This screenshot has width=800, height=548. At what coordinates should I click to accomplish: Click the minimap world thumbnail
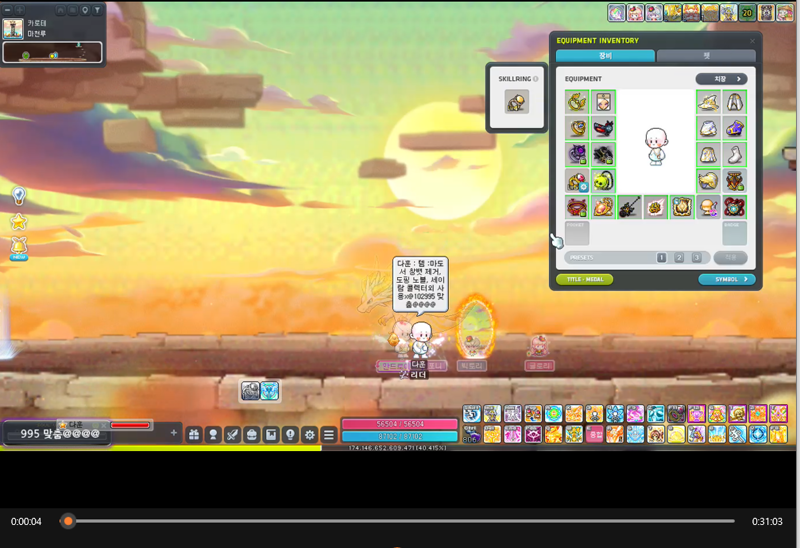pyautogui.click(x=13, y=29)
